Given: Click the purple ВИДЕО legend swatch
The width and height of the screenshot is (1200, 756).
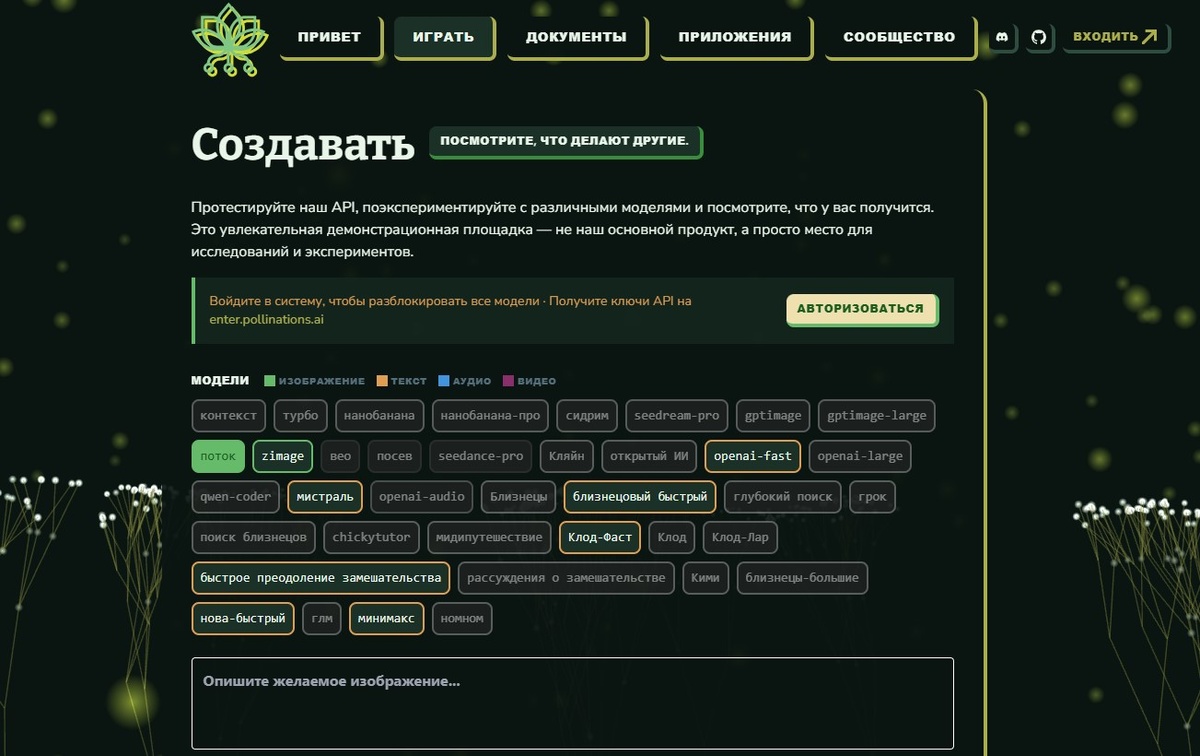Looking at the screenshot, I should coord(508,381).
